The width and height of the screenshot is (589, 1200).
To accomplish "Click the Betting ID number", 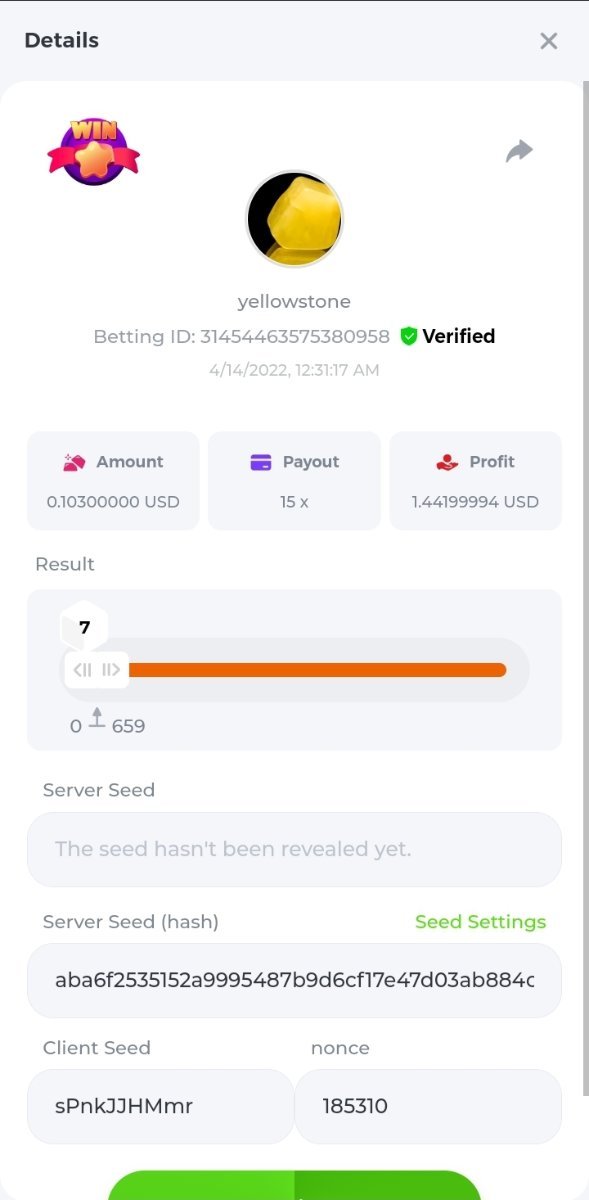I will [x=295, y=337].
